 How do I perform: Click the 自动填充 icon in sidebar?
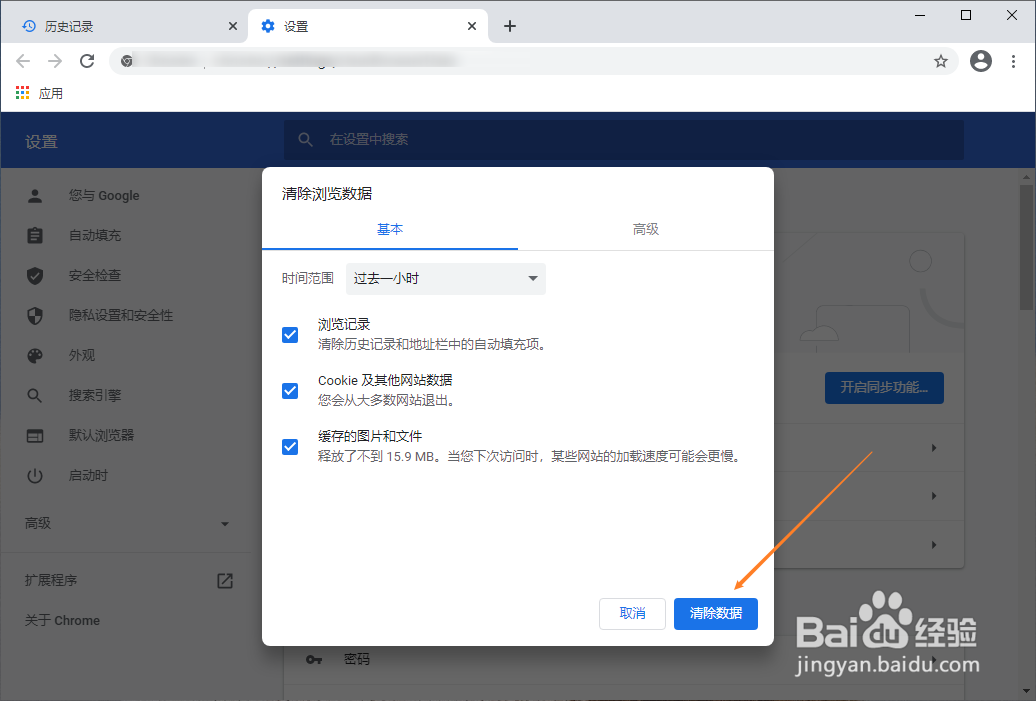pos(35,235)
